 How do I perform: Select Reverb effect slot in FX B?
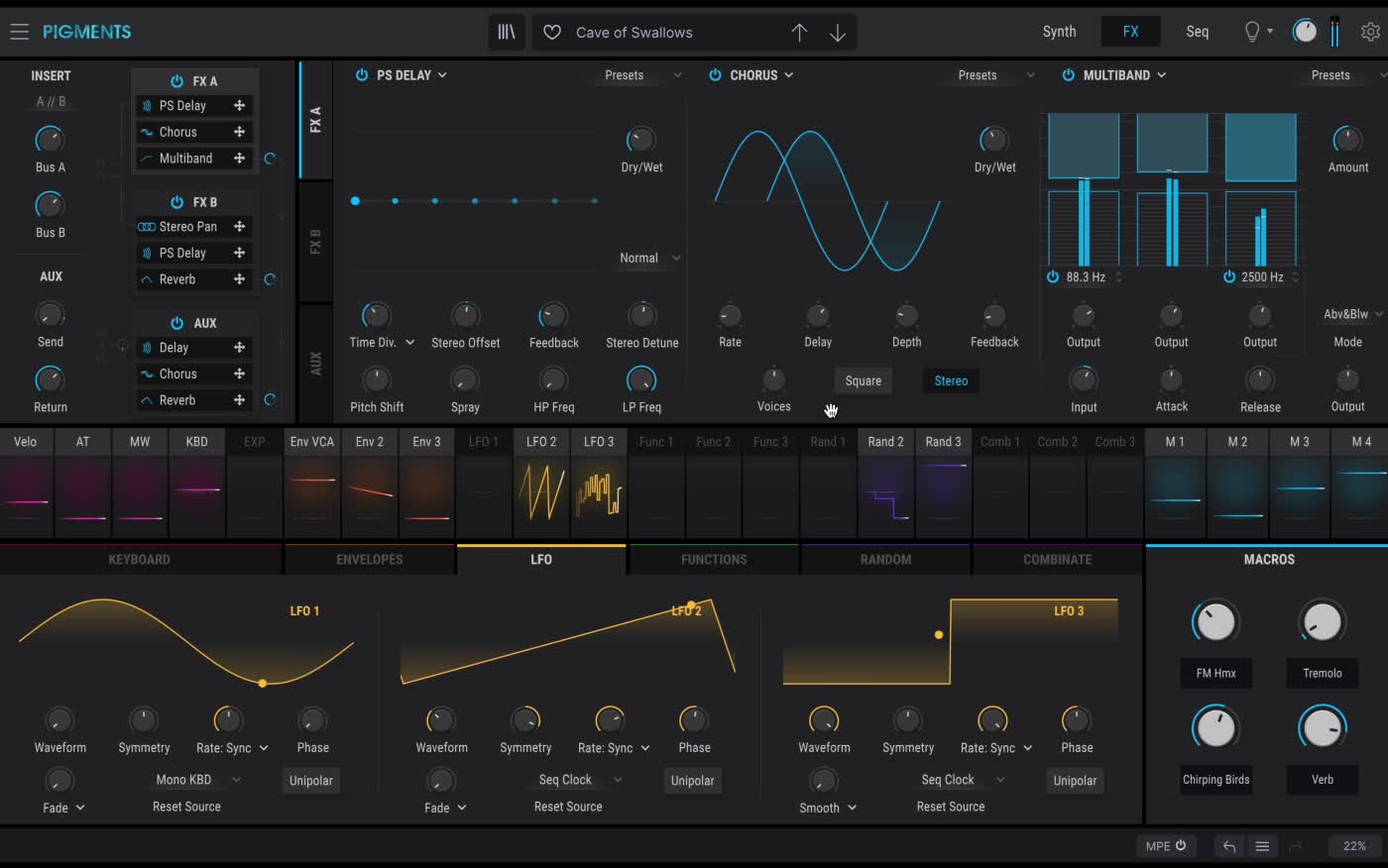pos(193,279)
